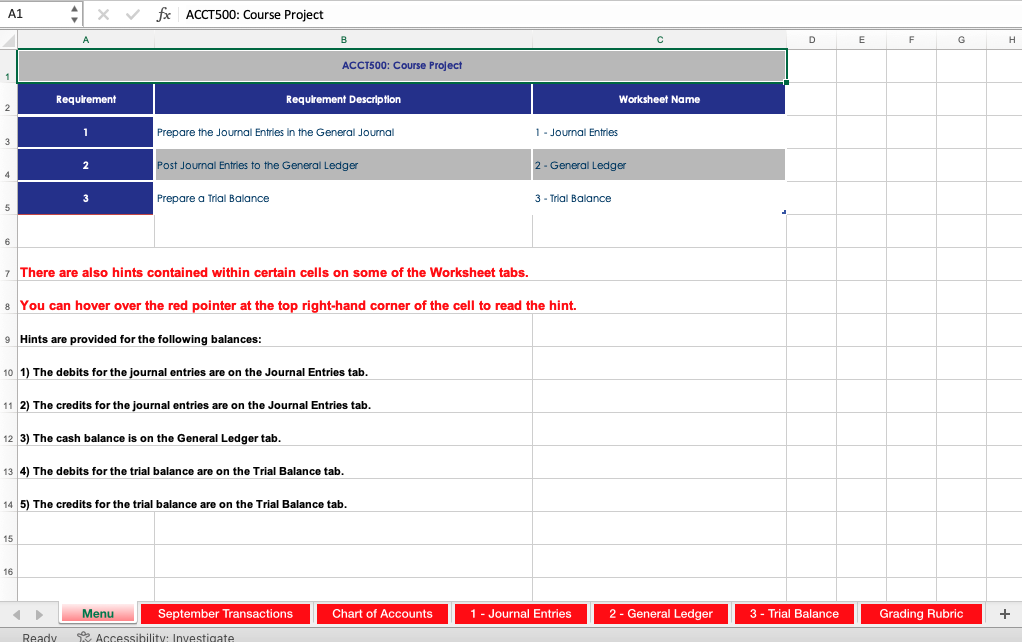Open the 3 - Trial Balance tab
The height and width of the screenshot is (642, 1022).
tap(794, 613)
